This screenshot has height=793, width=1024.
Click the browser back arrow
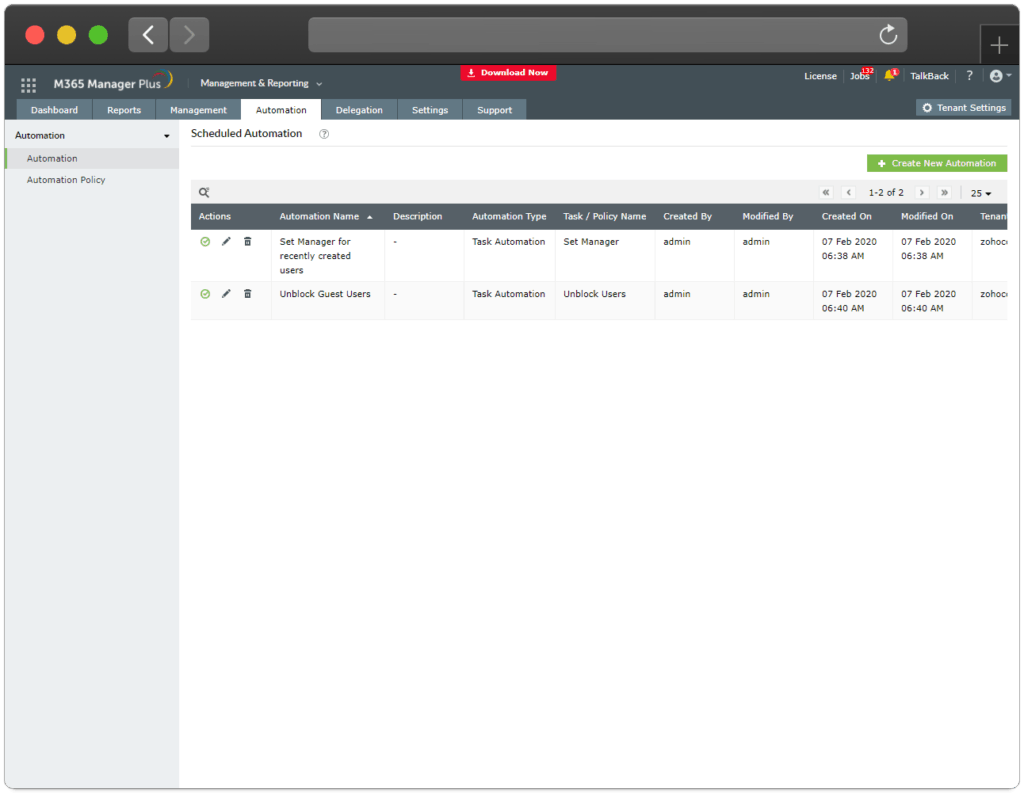pyautogui.click(x=148, y=35)
